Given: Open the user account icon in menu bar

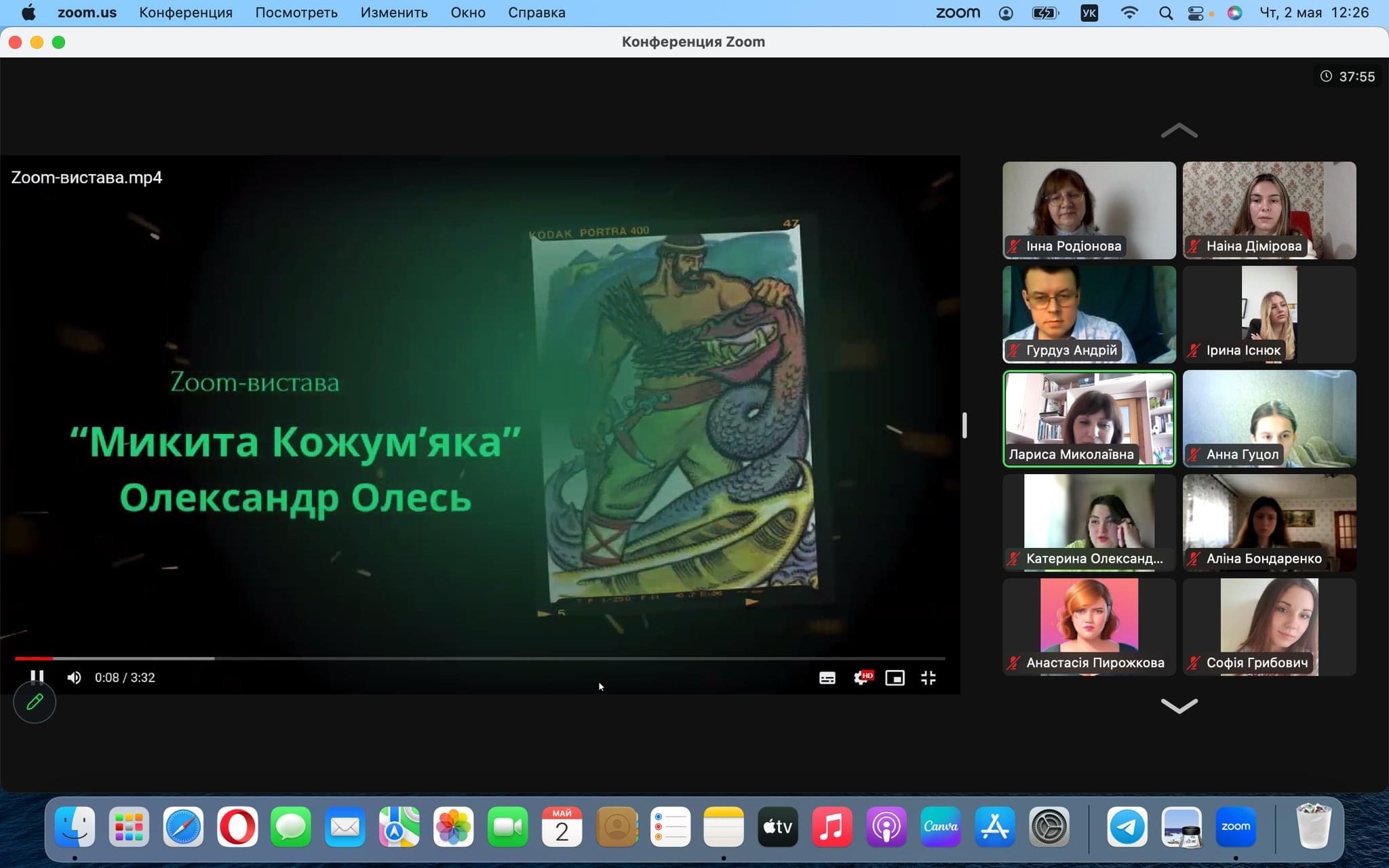Looking at the screenshot, I should (x=1006, y=13).
